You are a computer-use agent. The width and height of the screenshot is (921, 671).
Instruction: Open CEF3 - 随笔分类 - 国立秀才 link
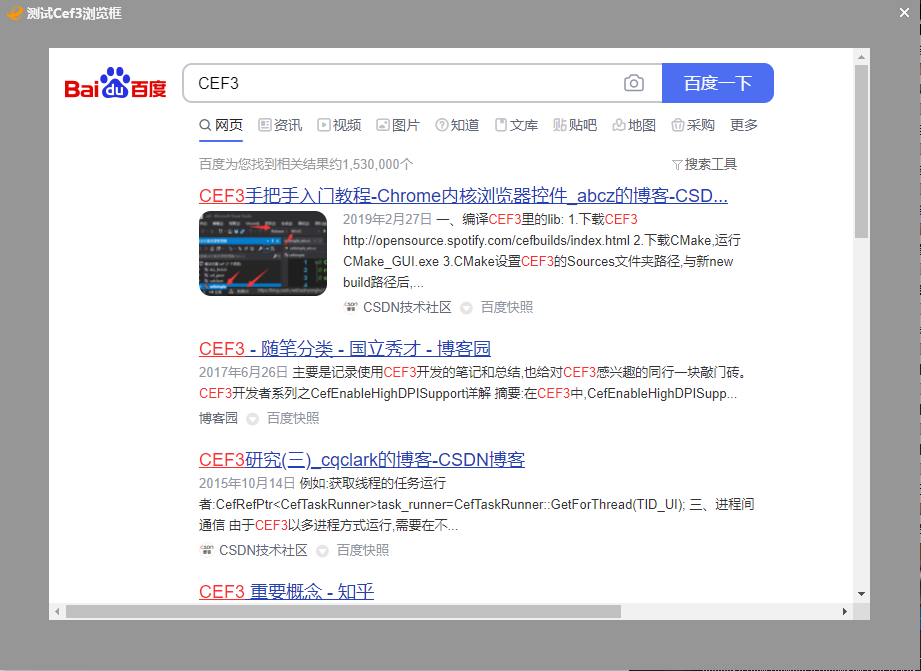(345, 348)
